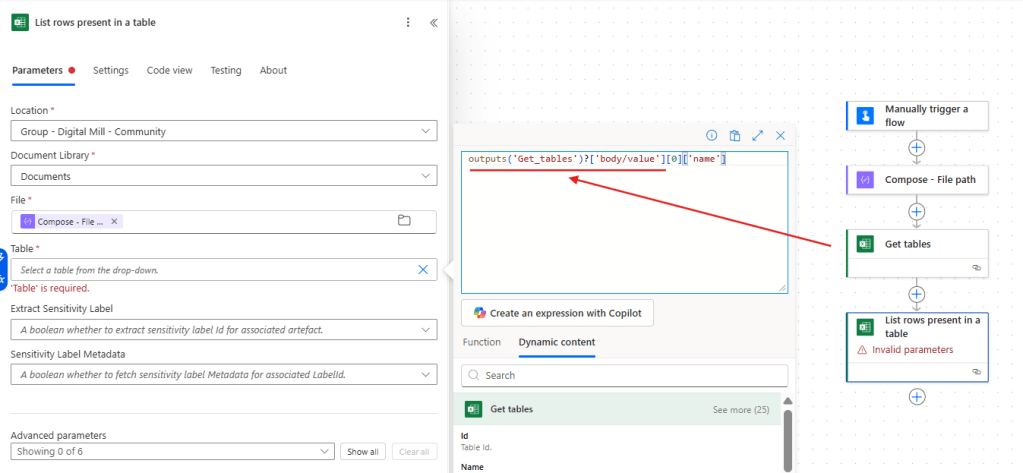Open the Code view tab
The width and height of the screenshot is (1023, 473).
(169, 70)
